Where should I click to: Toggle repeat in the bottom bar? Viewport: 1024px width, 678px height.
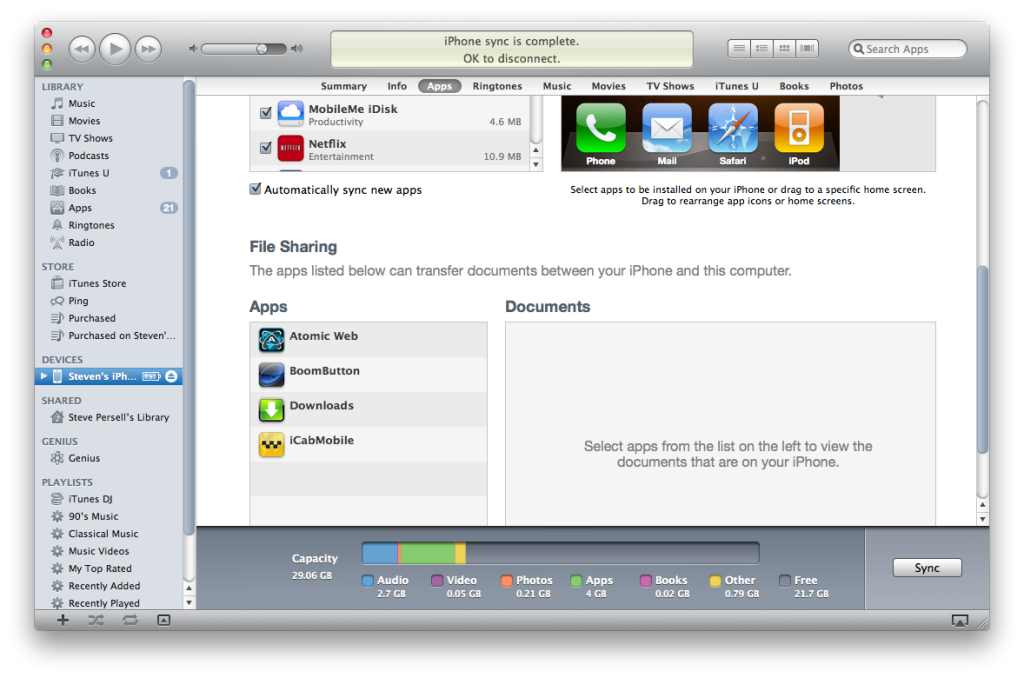(x=130, y=620)
